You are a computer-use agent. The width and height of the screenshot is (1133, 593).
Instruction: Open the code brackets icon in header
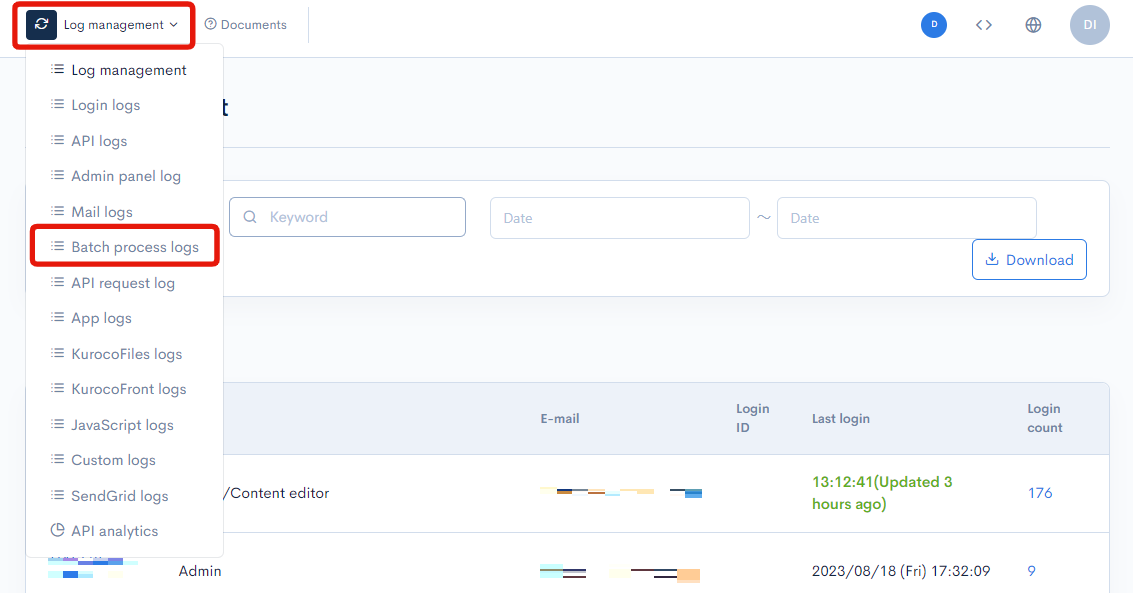[x=983, y=25]
